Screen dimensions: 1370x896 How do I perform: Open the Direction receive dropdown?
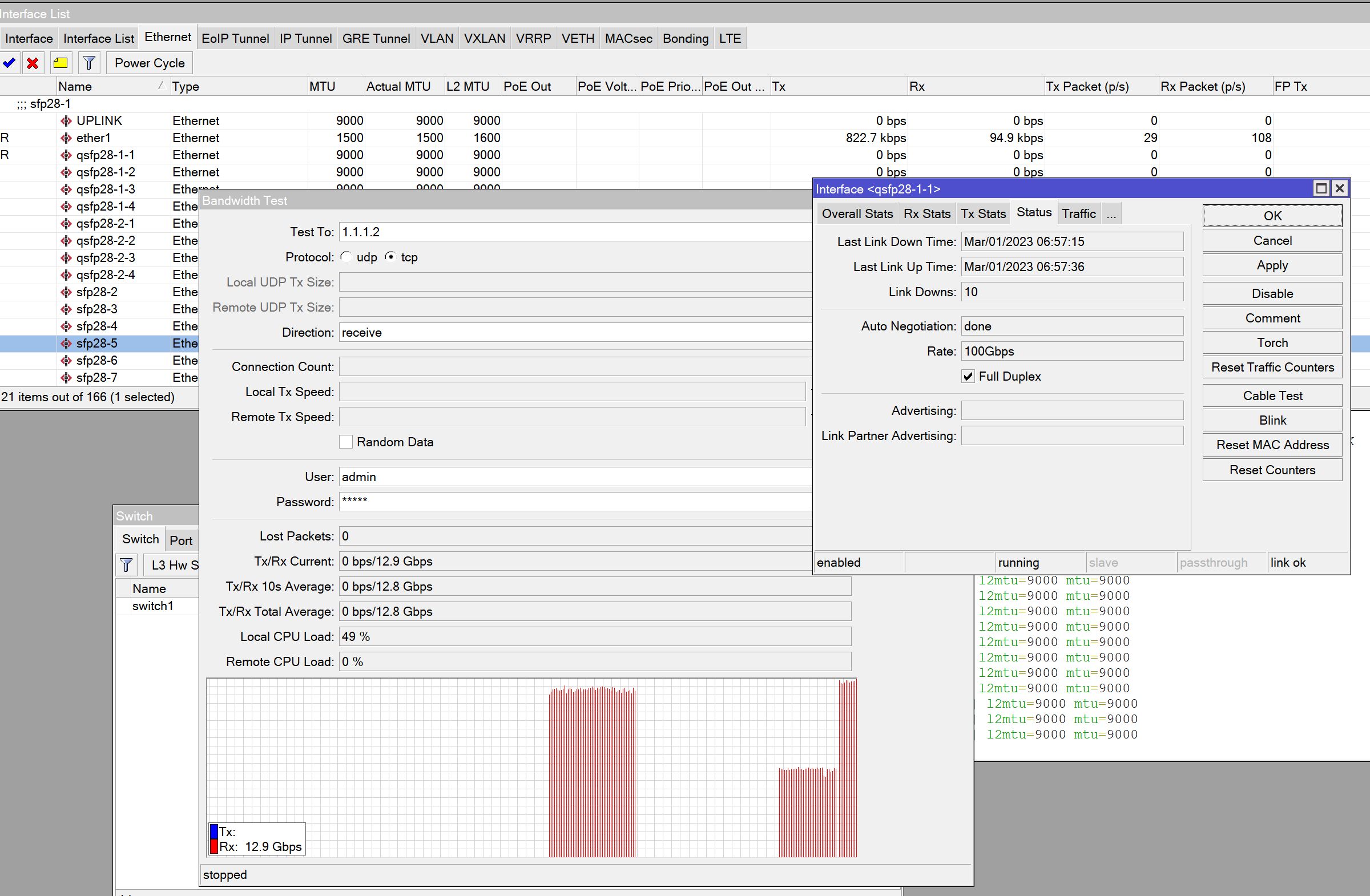pyautogui.click(x=575, y=333)
